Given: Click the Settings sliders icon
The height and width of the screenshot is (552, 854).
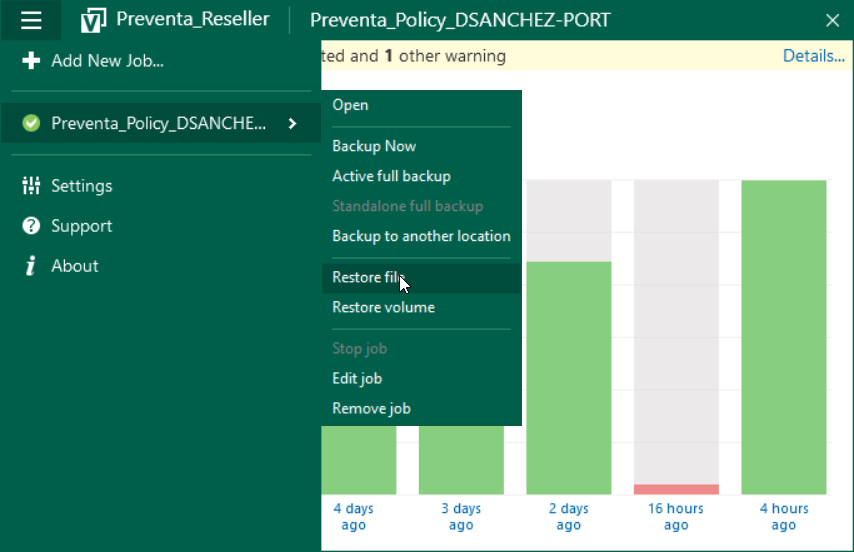Looking at the screenshot, I should [x=31, y=186].
